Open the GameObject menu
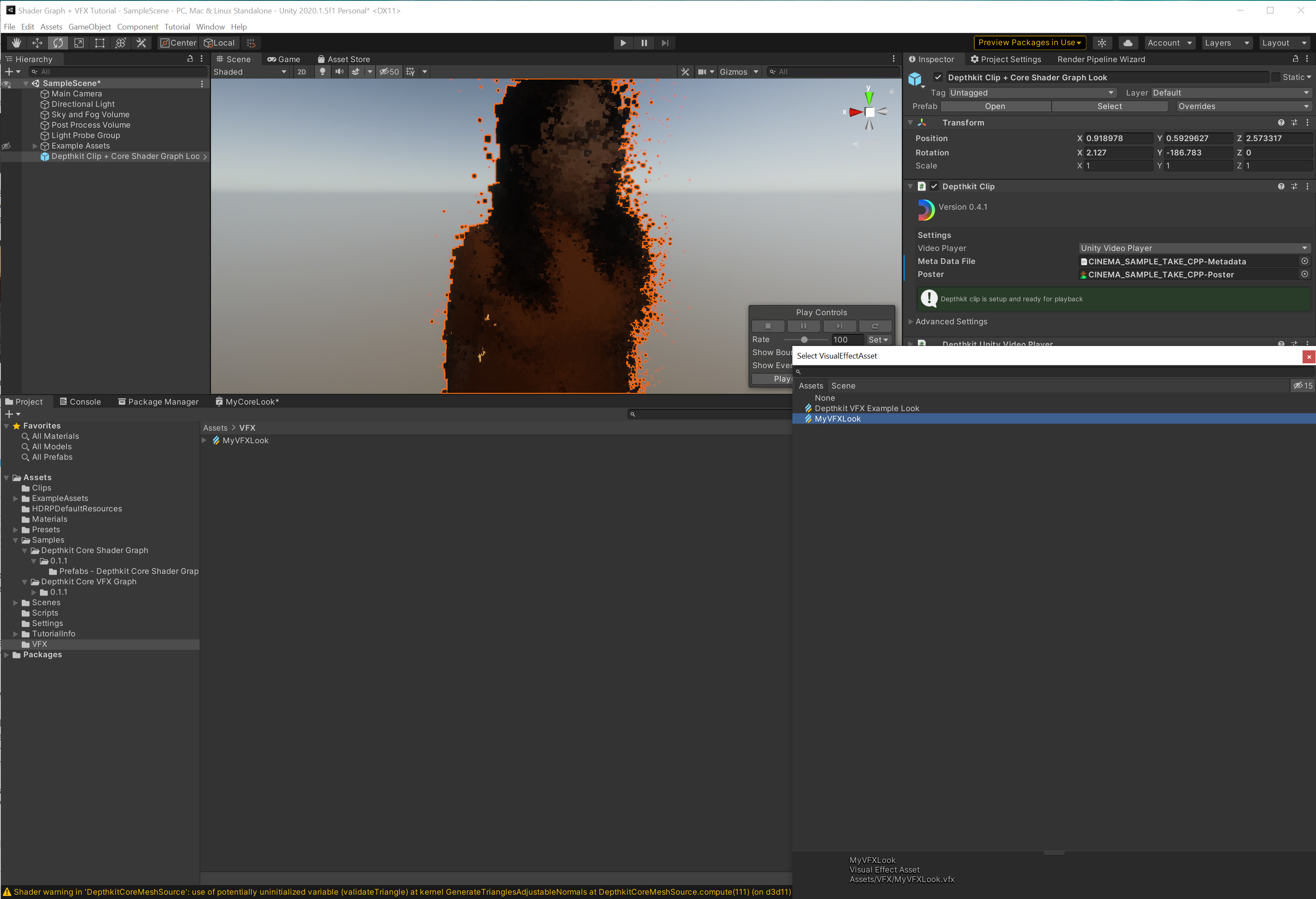 pos(89,26)
